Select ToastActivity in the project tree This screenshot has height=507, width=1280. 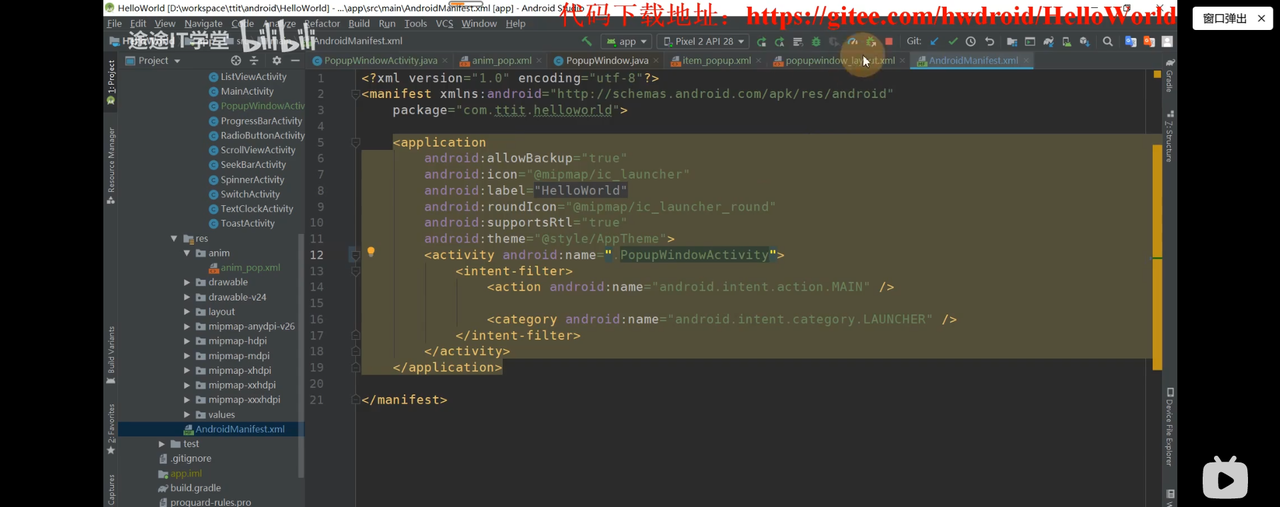[x=247, y=223]
